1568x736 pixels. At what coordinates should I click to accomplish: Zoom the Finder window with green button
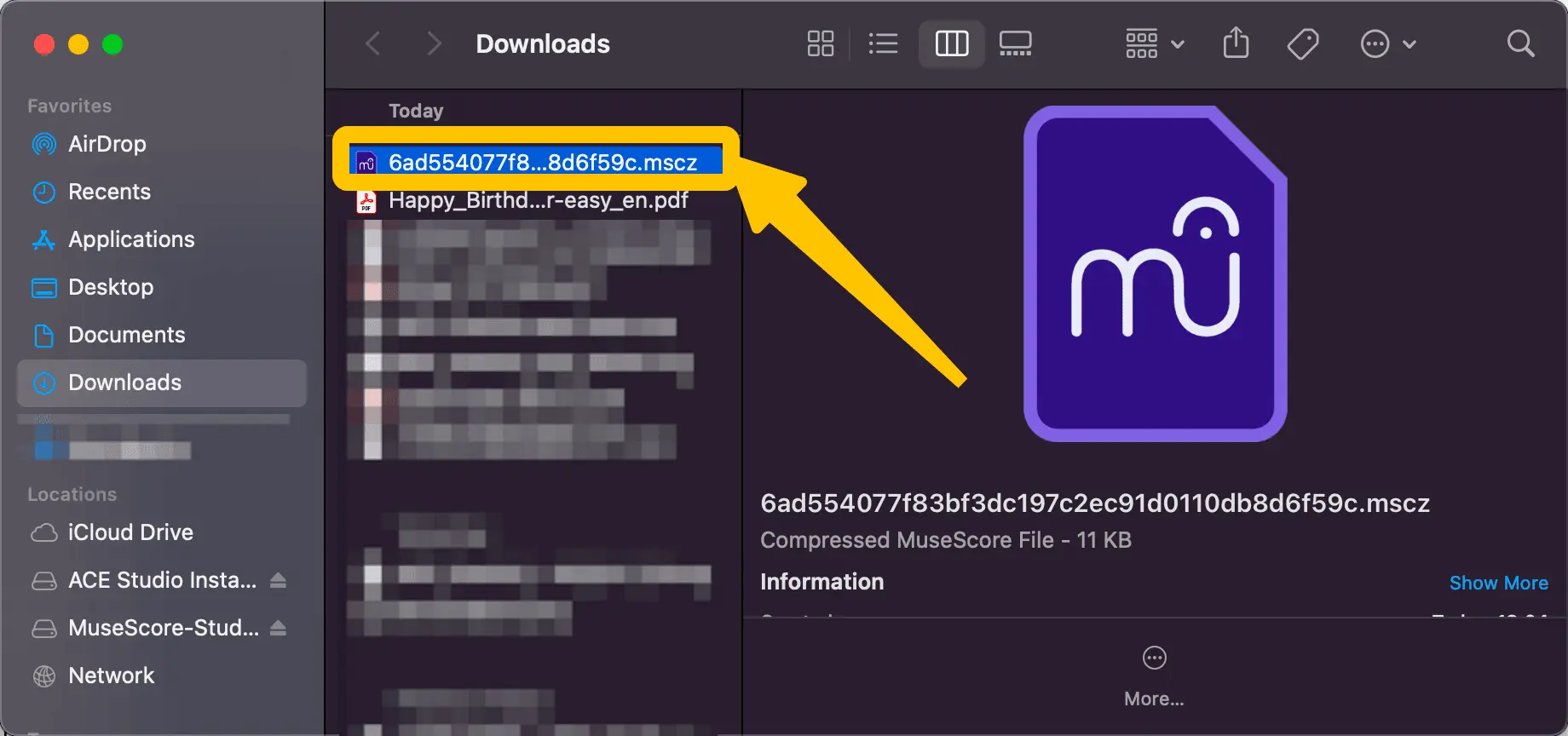[x=112, y=43]
